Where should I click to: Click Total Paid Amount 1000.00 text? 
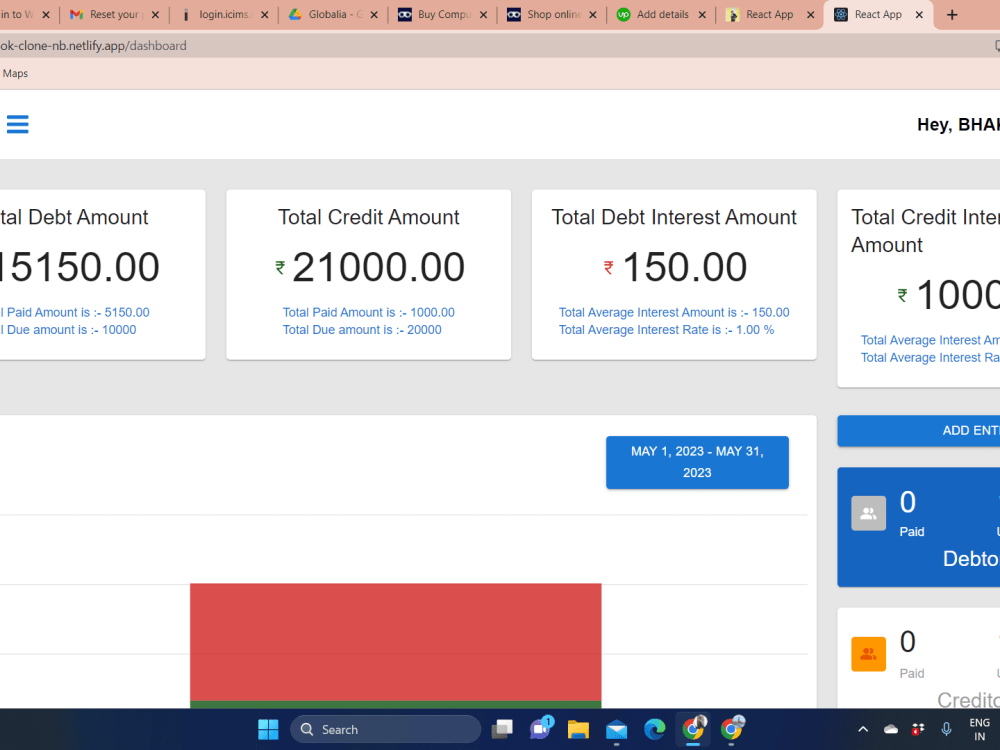coord(369,312)
